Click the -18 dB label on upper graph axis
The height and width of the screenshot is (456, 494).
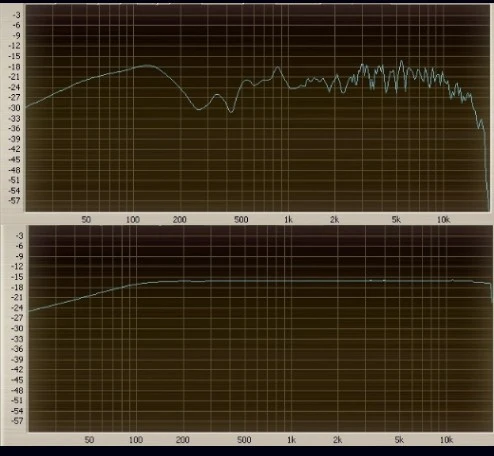[x=16, y=67]
